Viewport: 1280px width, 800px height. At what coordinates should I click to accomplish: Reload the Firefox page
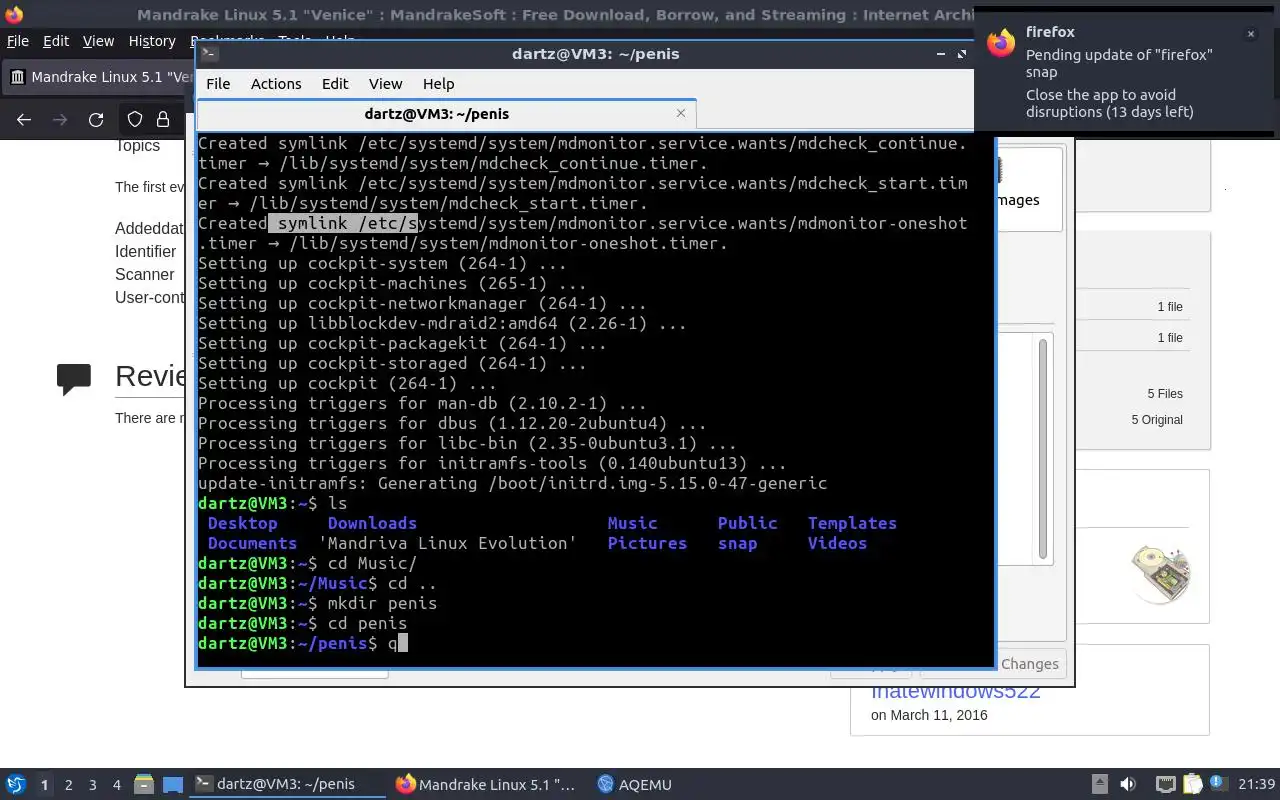tap(96, 120)
